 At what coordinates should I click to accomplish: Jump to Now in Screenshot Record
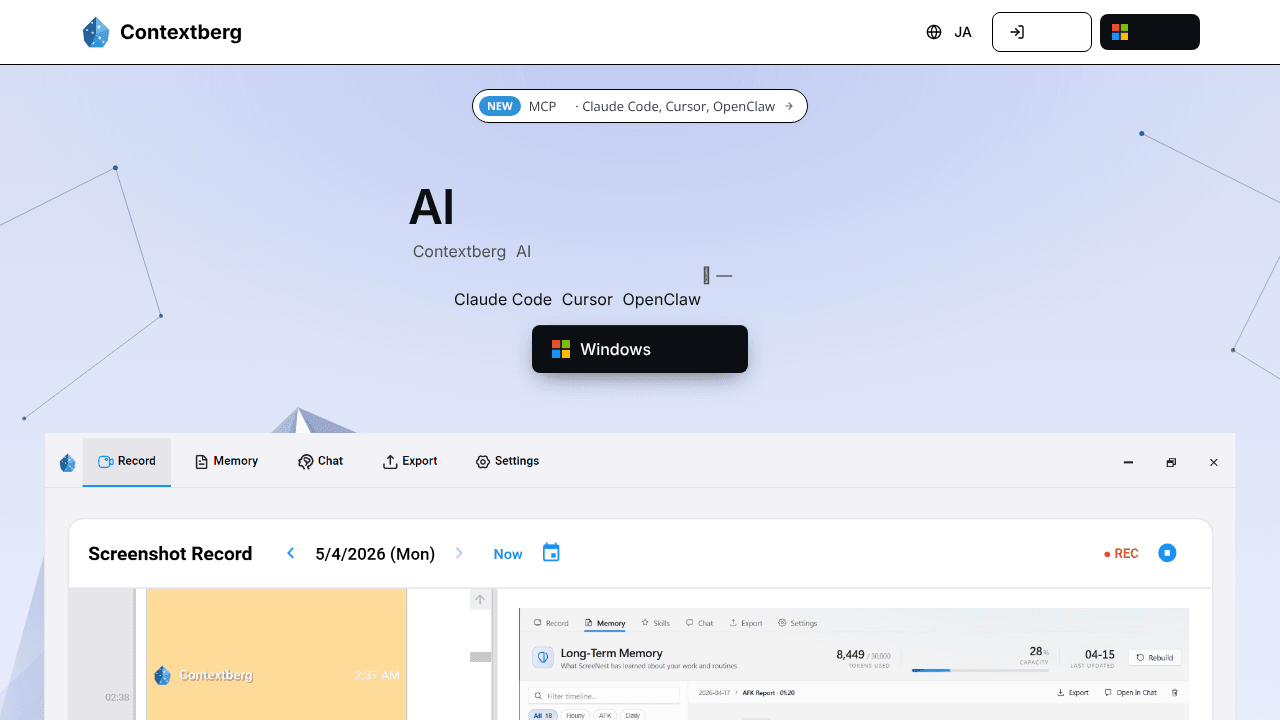click(508, 554)
